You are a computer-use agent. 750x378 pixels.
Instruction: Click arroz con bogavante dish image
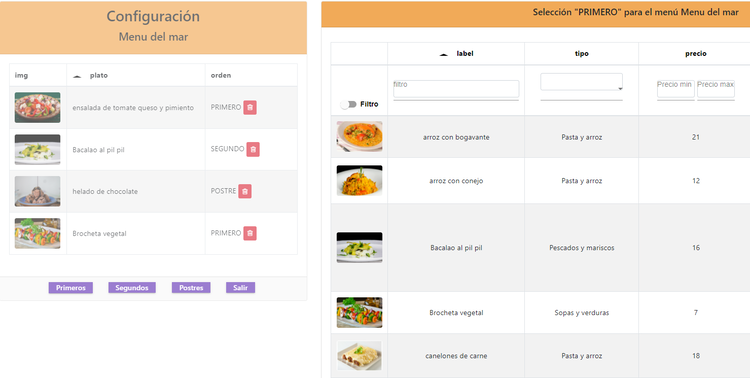[x=359, y=136]
